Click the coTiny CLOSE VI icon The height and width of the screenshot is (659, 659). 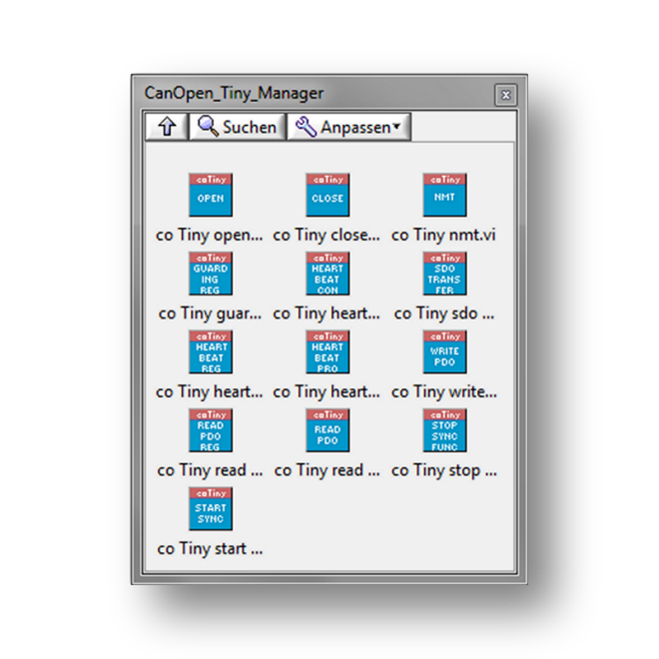pyautogui.click(x=327, y=194)
